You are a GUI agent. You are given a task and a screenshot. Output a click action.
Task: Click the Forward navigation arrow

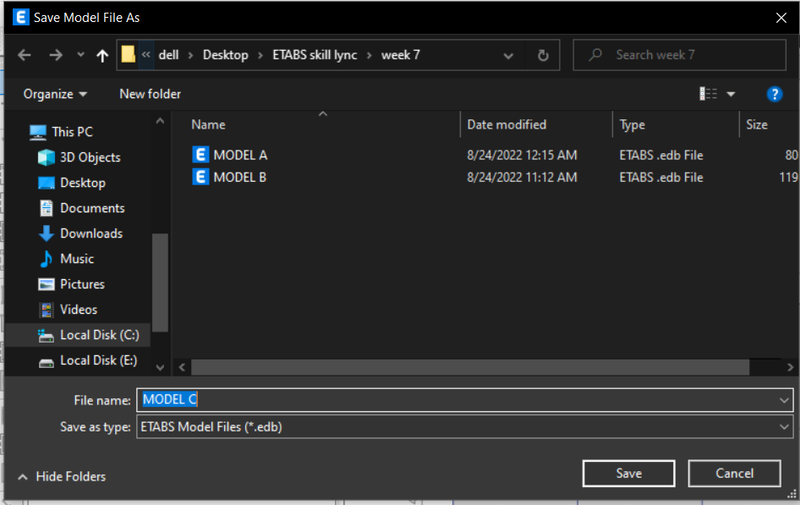click(x=56, y=55)
